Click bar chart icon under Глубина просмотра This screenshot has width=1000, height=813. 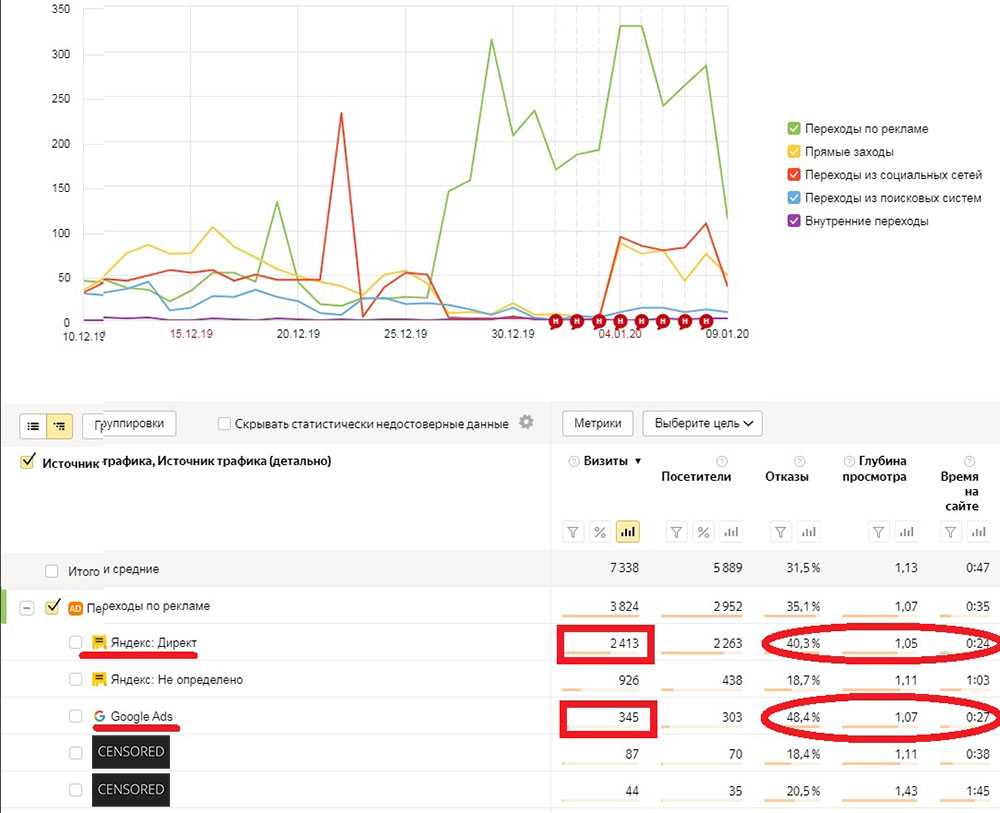tap(906, 532)
